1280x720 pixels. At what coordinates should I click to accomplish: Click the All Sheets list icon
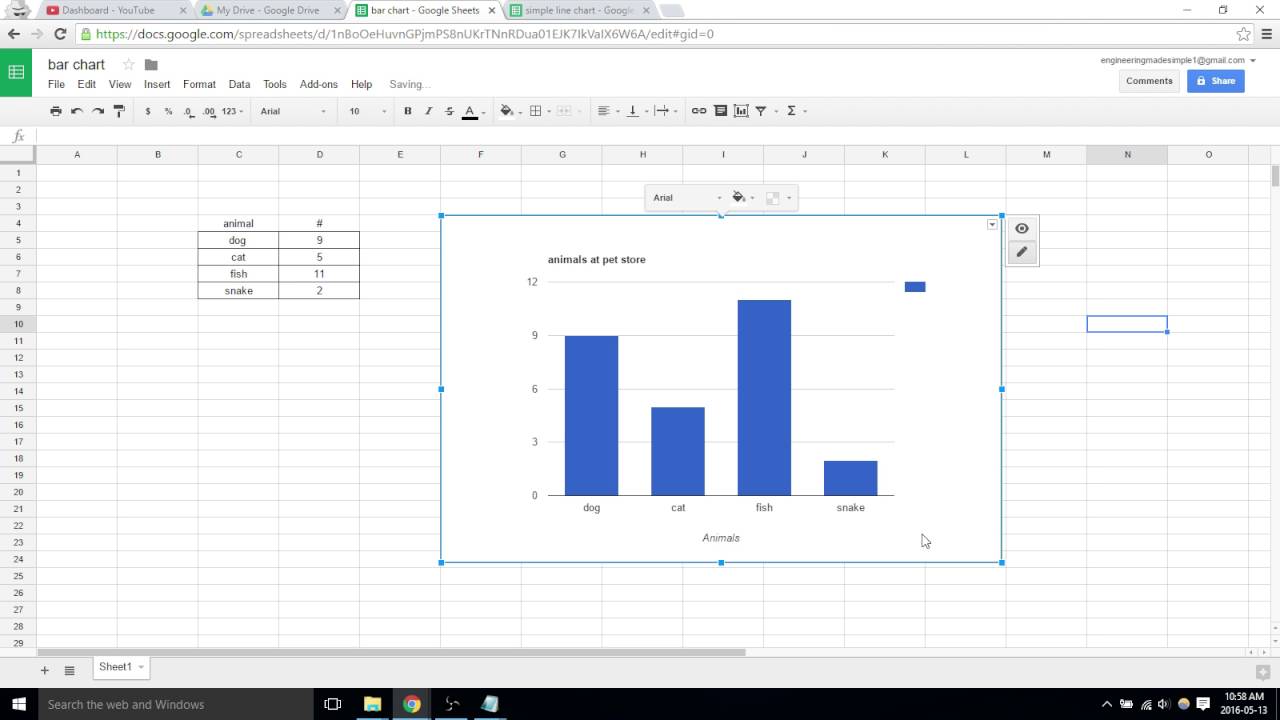coord(69,670)
